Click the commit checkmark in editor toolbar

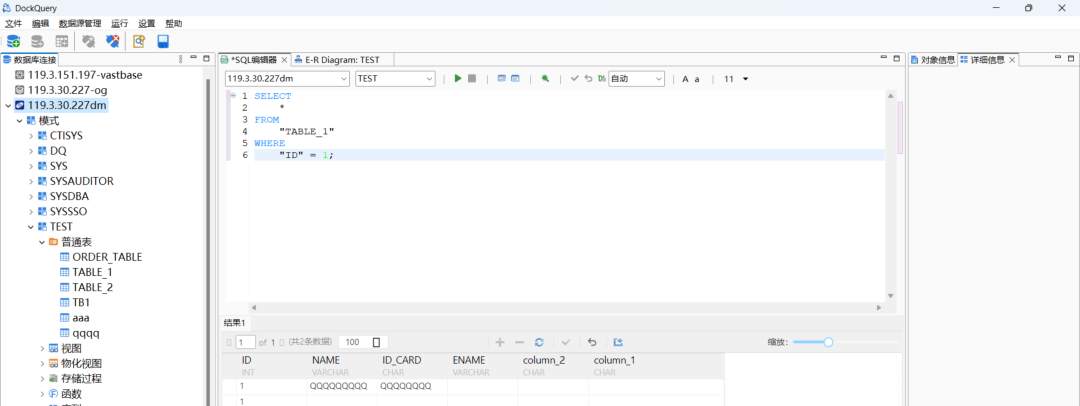coord(574,79)
